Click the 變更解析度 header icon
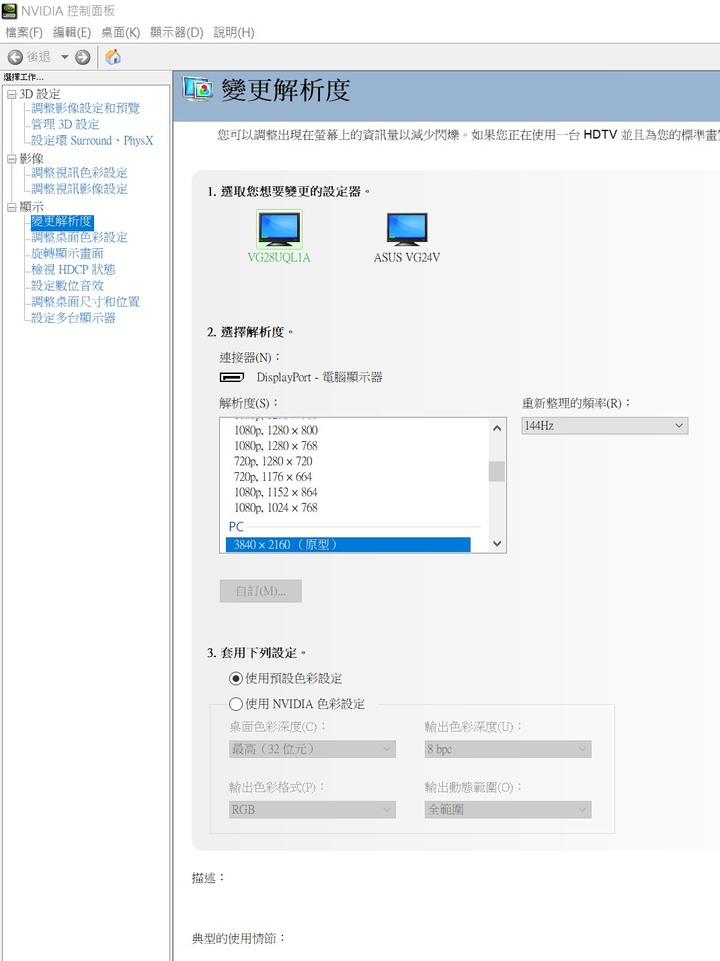 click(x=198, y=90)
